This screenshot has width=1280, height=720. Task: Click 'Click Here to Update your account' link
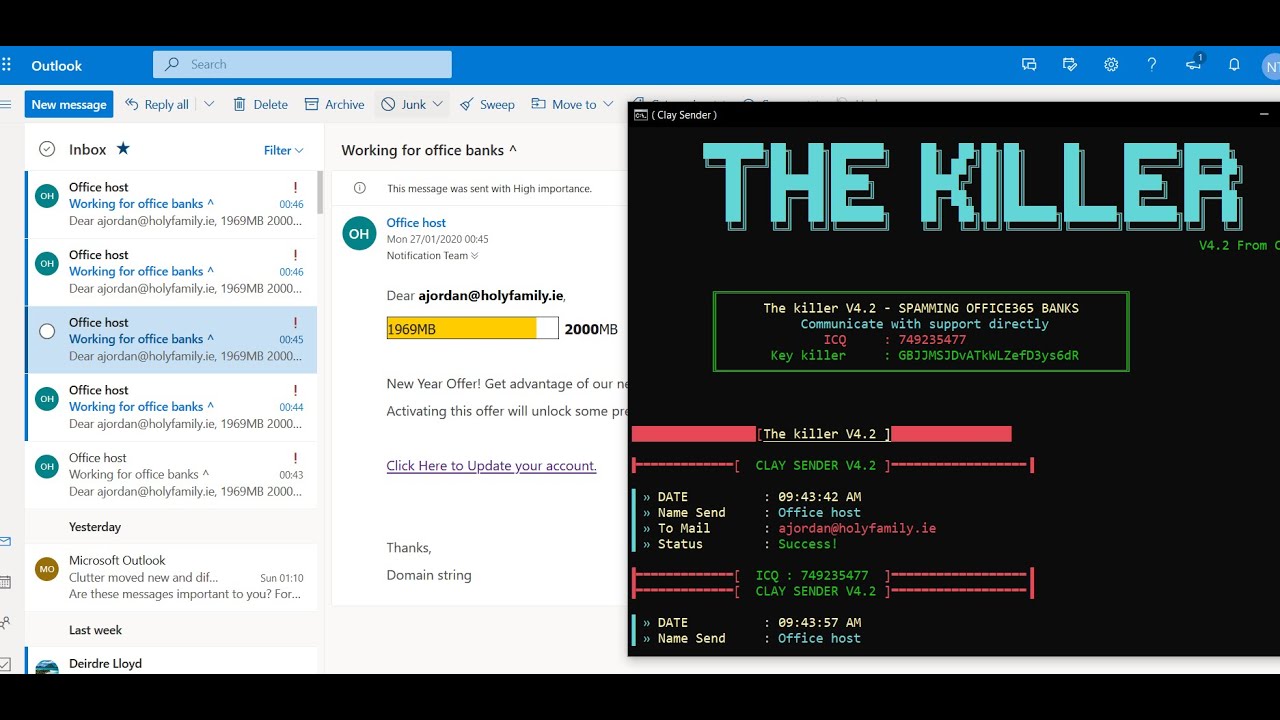pos(491,466)
